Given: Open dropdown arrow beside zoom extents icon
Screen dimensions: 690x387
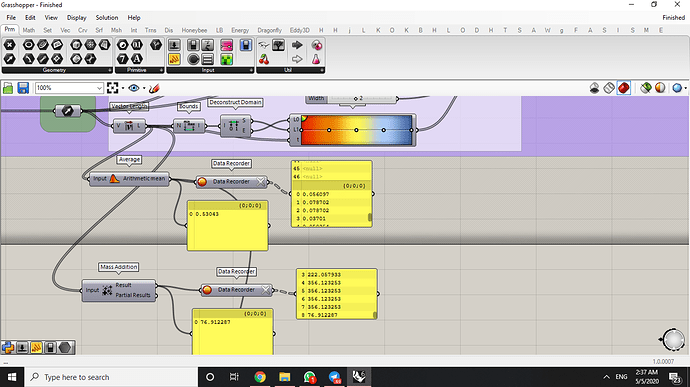Looking at the screenshot, I should coord(123,88).
